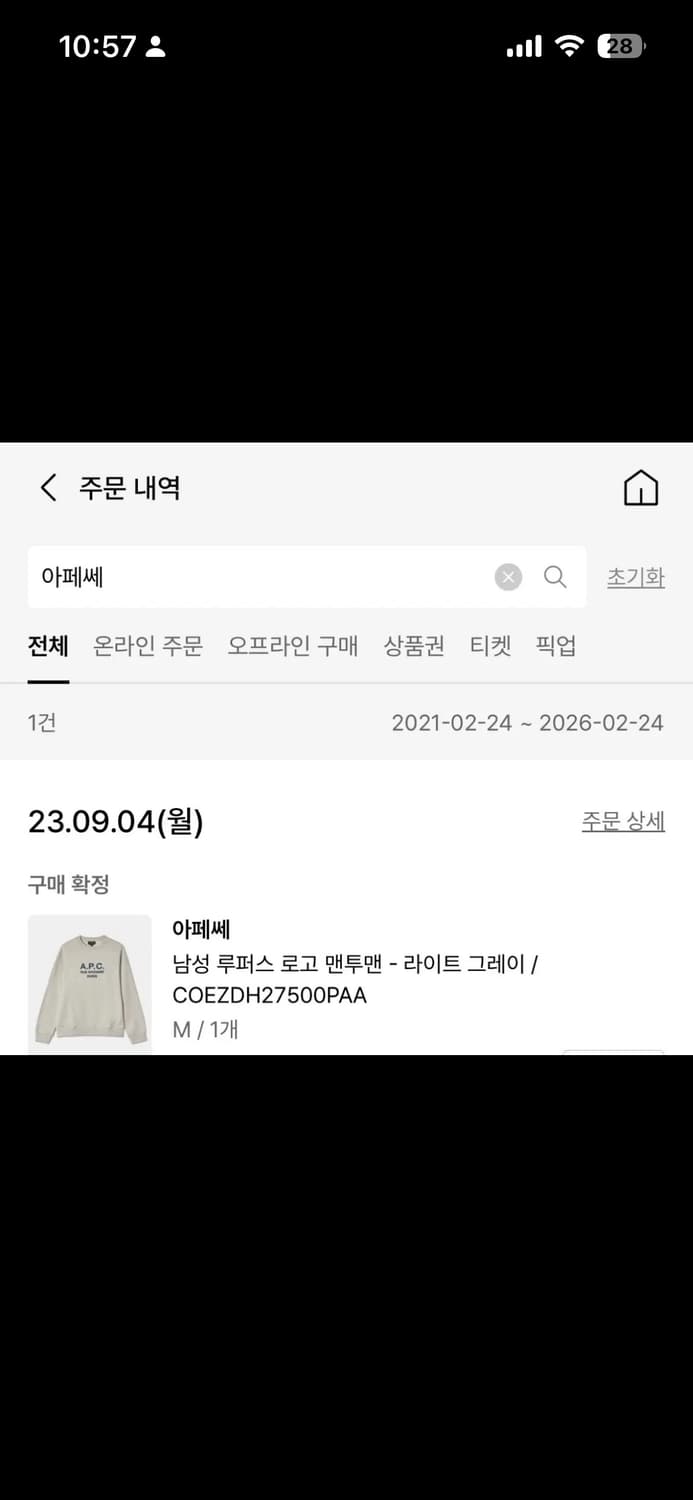This screenshot has width=693, height=1500.
Task: Tap the back arrow to leave order history
Action: (x=46, y=487)
